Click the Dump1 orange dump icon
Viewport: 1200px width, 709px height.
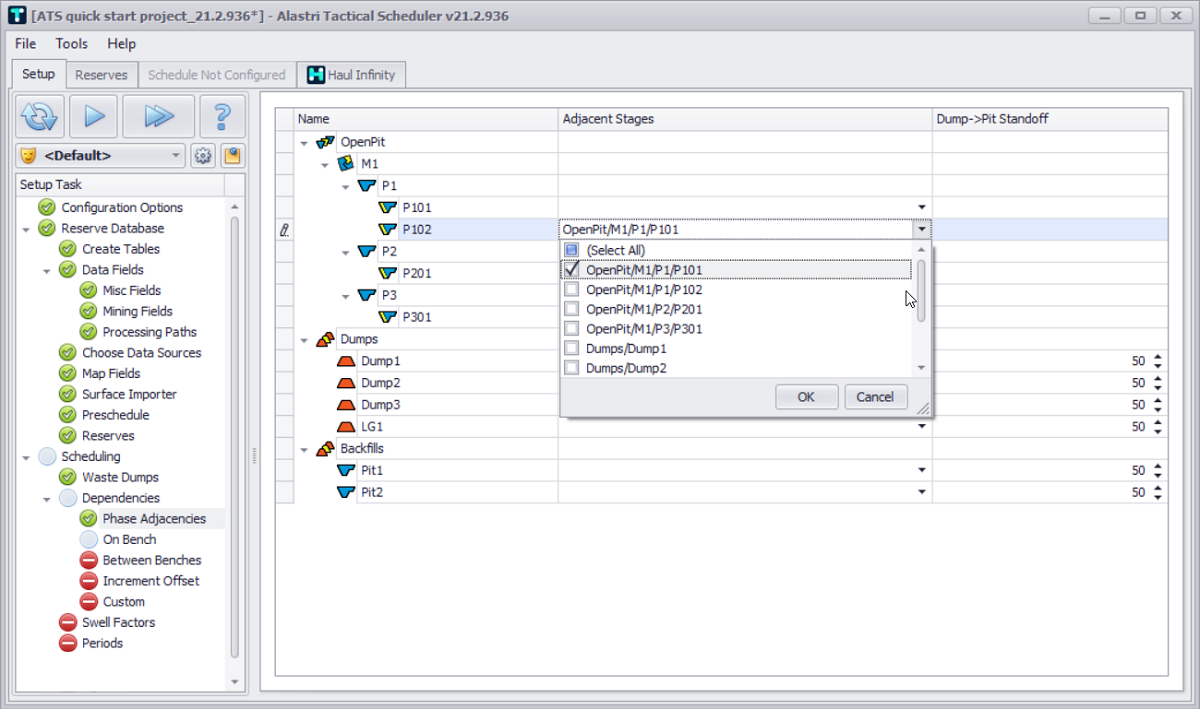pos(347,361)
